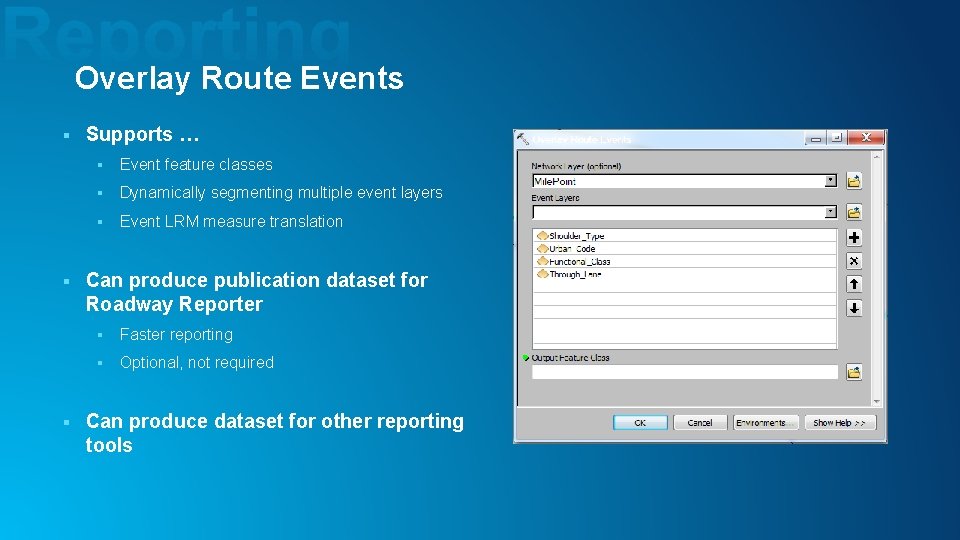
Task: Select the Shoulder_Type layer row
Action: [x=684, y=236]
